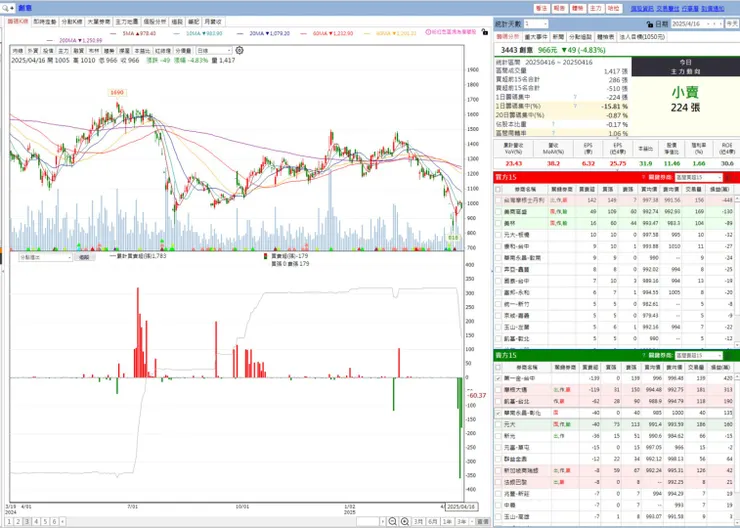The height and width of the screenshot is (528, 740).
Task: Switch to 分點K線 tab
Action: coord(72,22)
